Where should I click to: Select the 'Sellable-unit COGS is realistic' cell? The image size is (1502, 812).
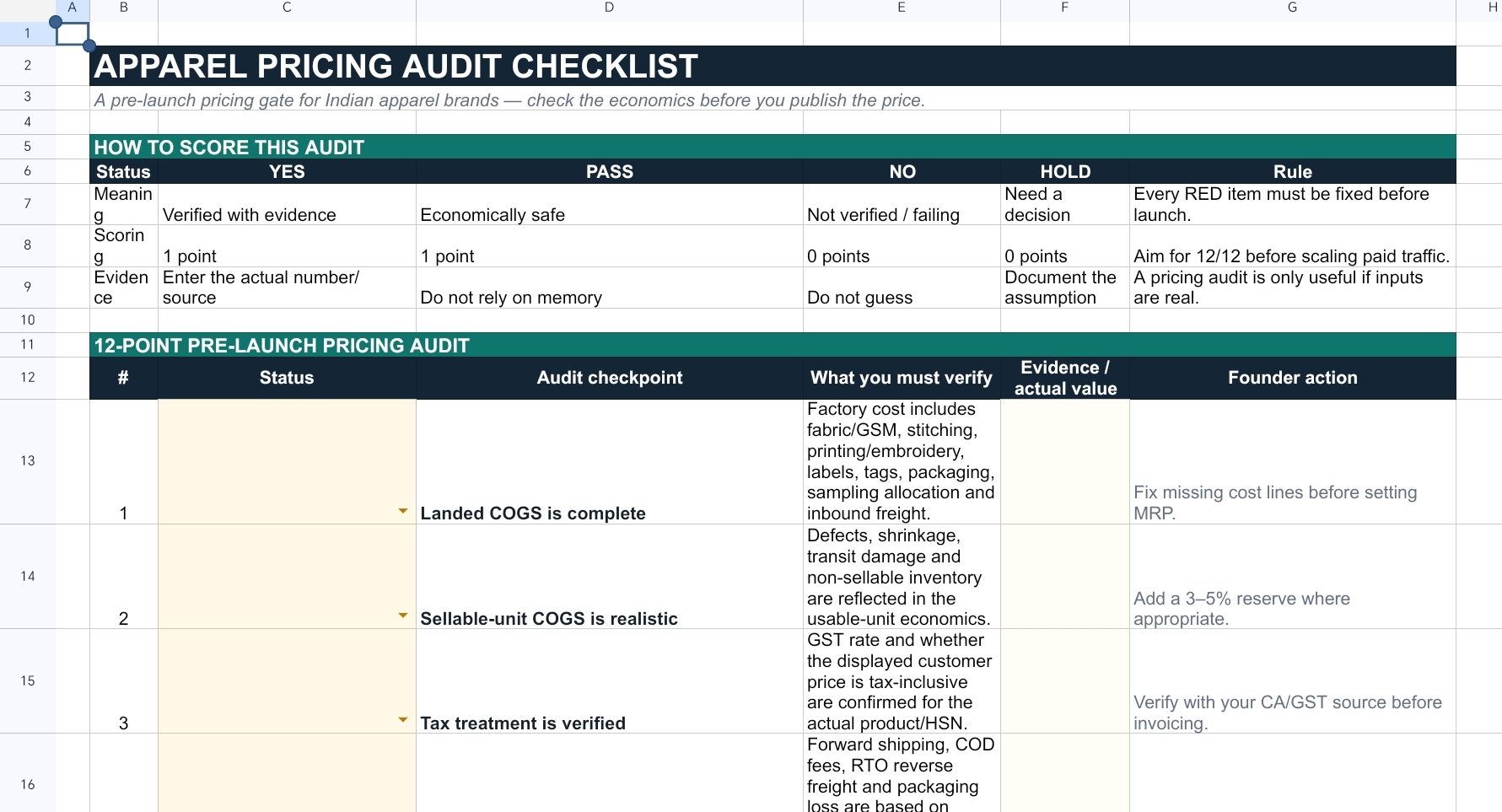(x=610, y=577)
